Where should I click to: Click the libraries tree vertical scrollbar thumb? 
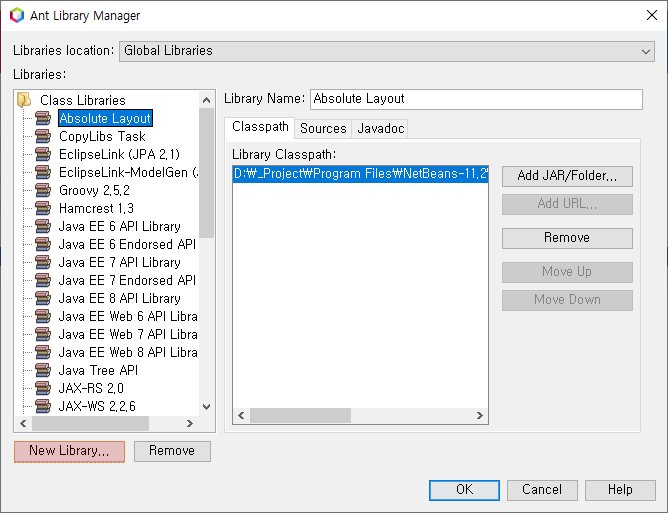point(207,173)
